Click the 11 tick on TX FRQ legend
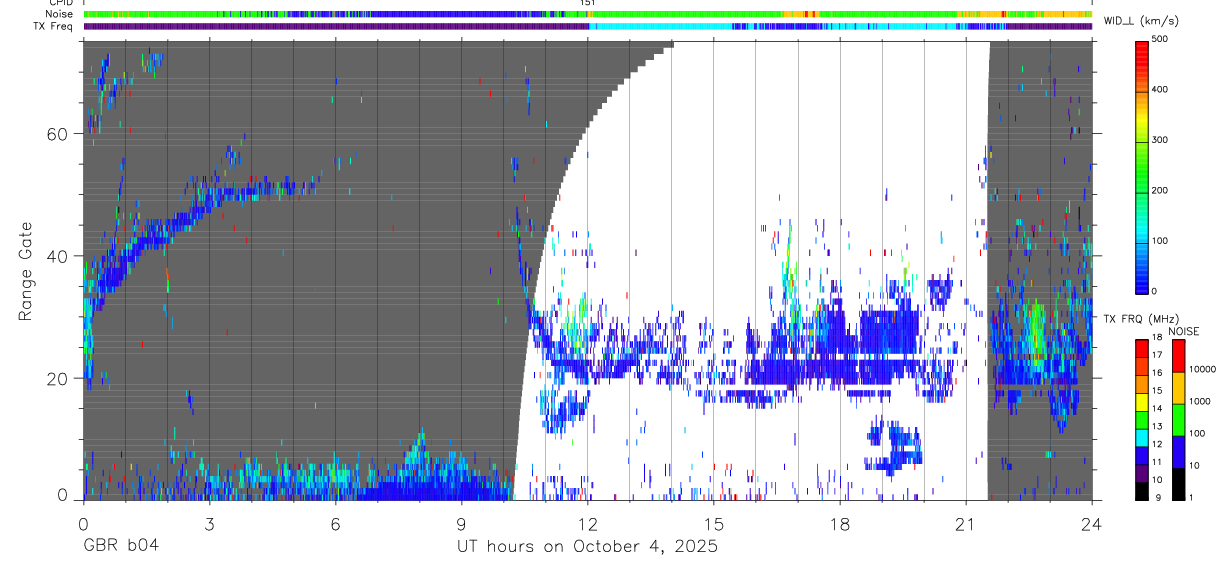This screenshot has width=1228, height=567. [1157, 462]
